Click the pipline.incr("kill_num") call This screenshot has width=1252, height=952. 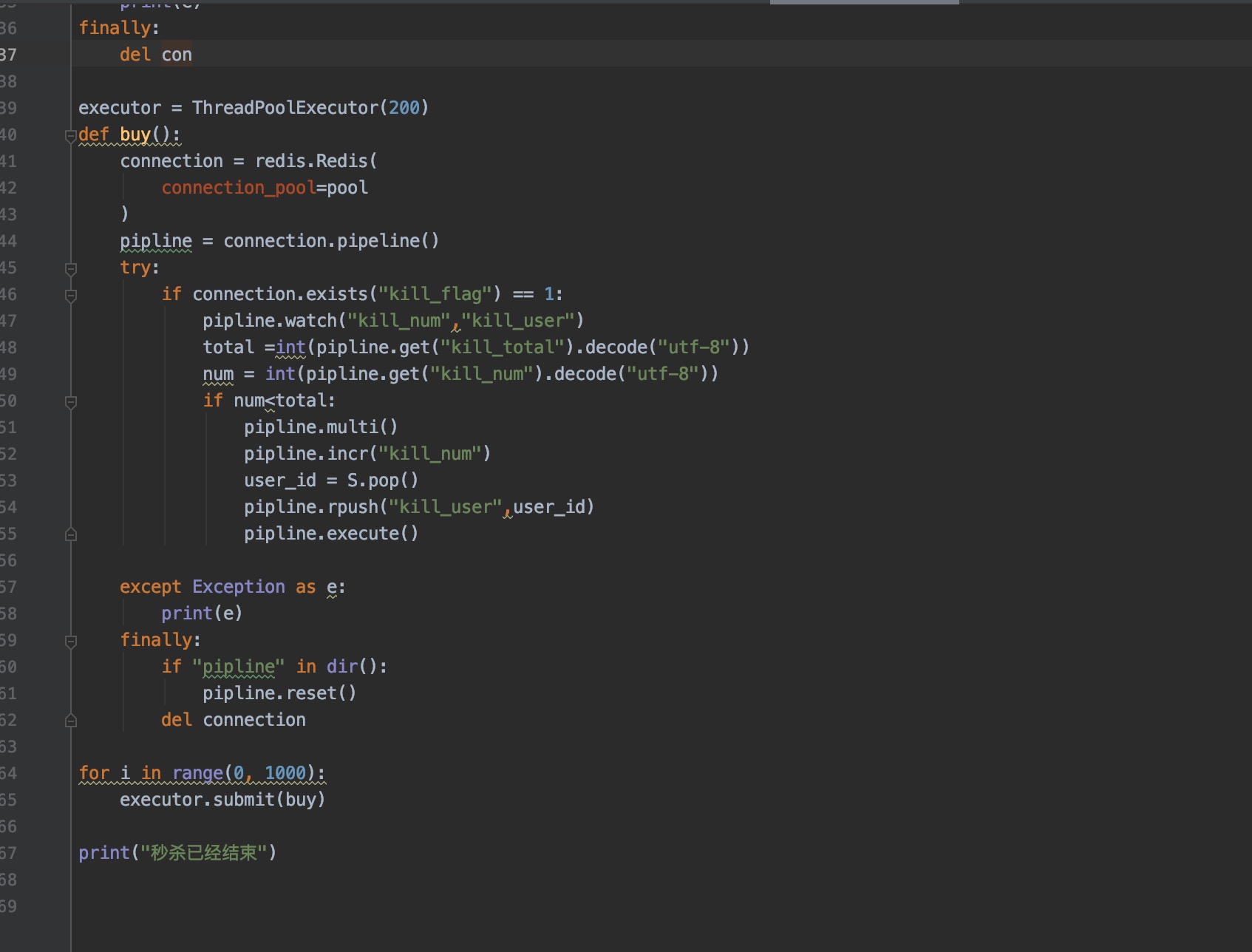tap(367, 454)
